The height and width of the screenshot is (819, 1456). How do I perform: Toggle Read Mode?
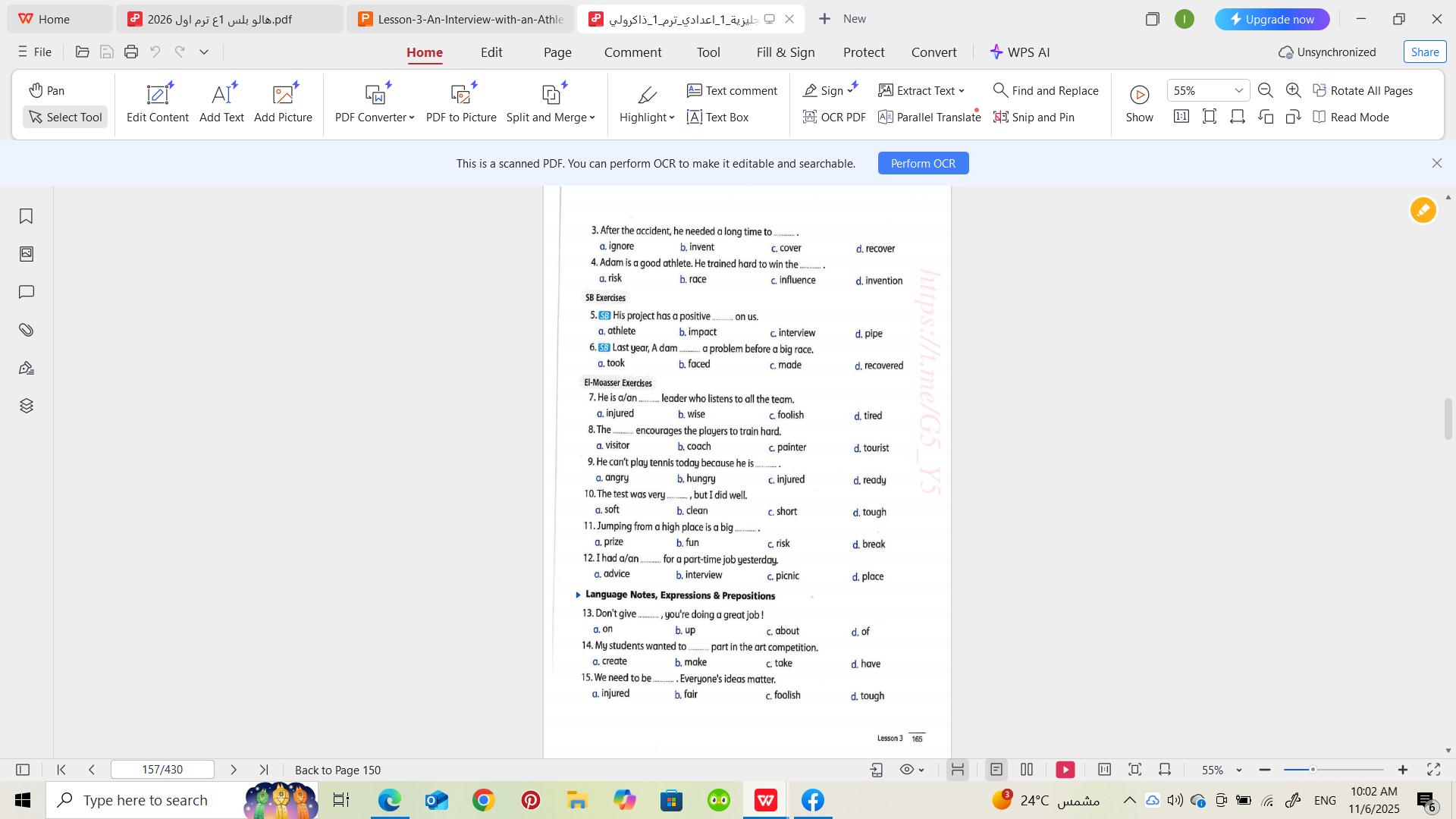click(1351, 117)
